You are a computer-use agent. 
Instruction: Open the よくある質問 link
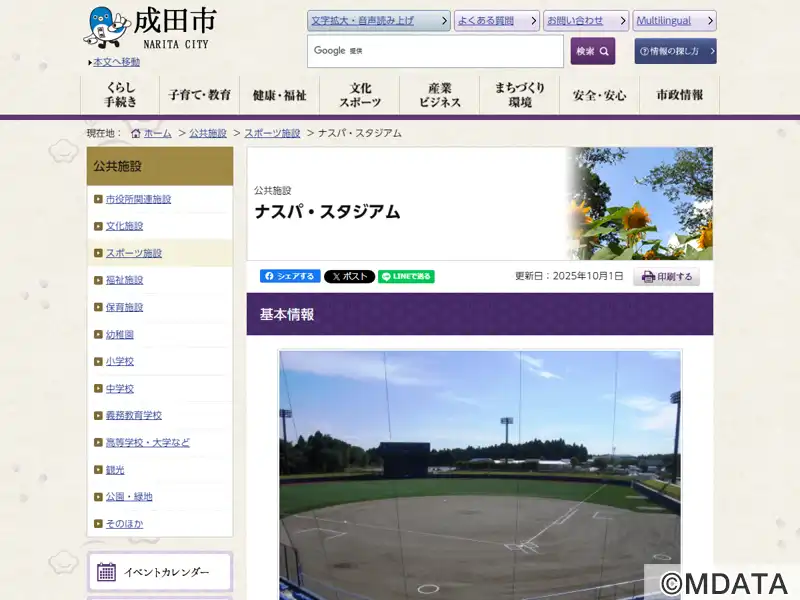496,21
